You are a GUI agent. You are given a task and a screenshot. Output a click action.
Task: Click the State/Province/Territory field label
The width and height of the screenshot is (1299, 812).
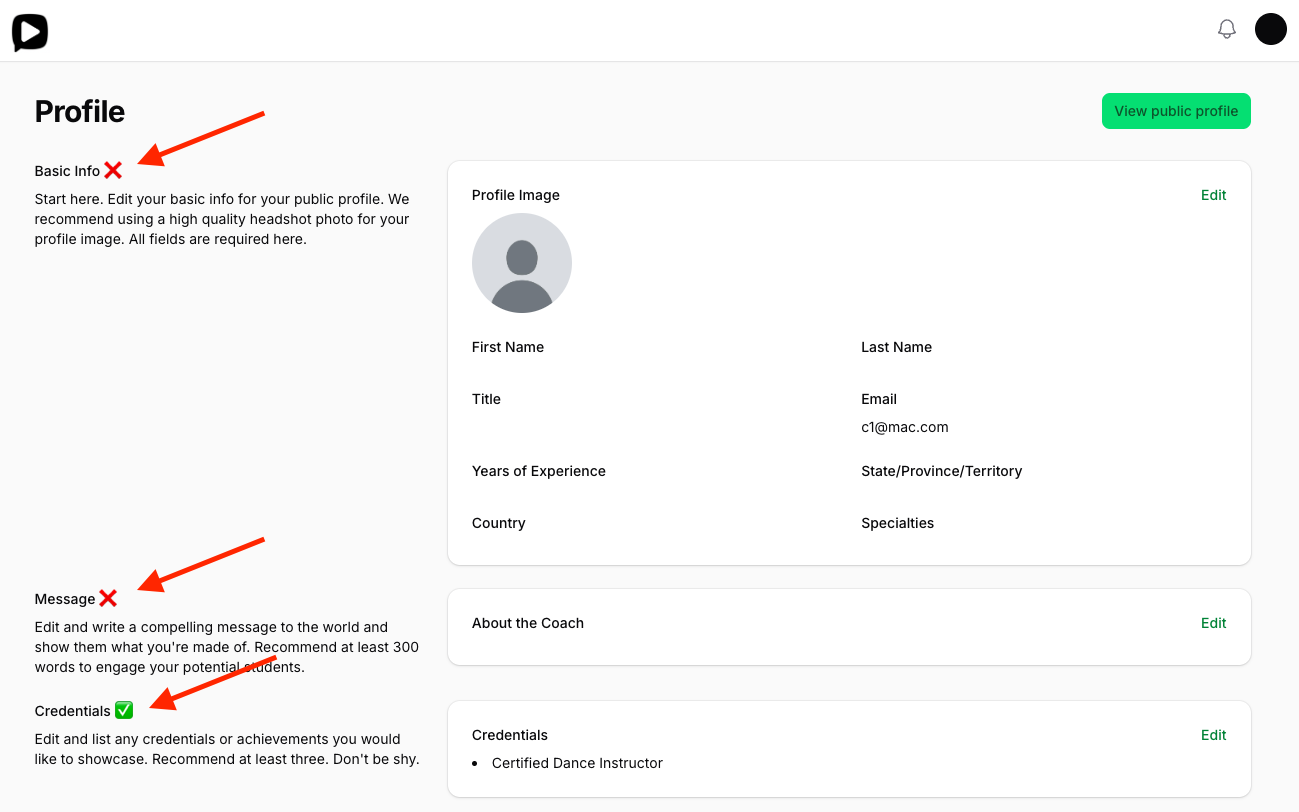coord(941,471)
